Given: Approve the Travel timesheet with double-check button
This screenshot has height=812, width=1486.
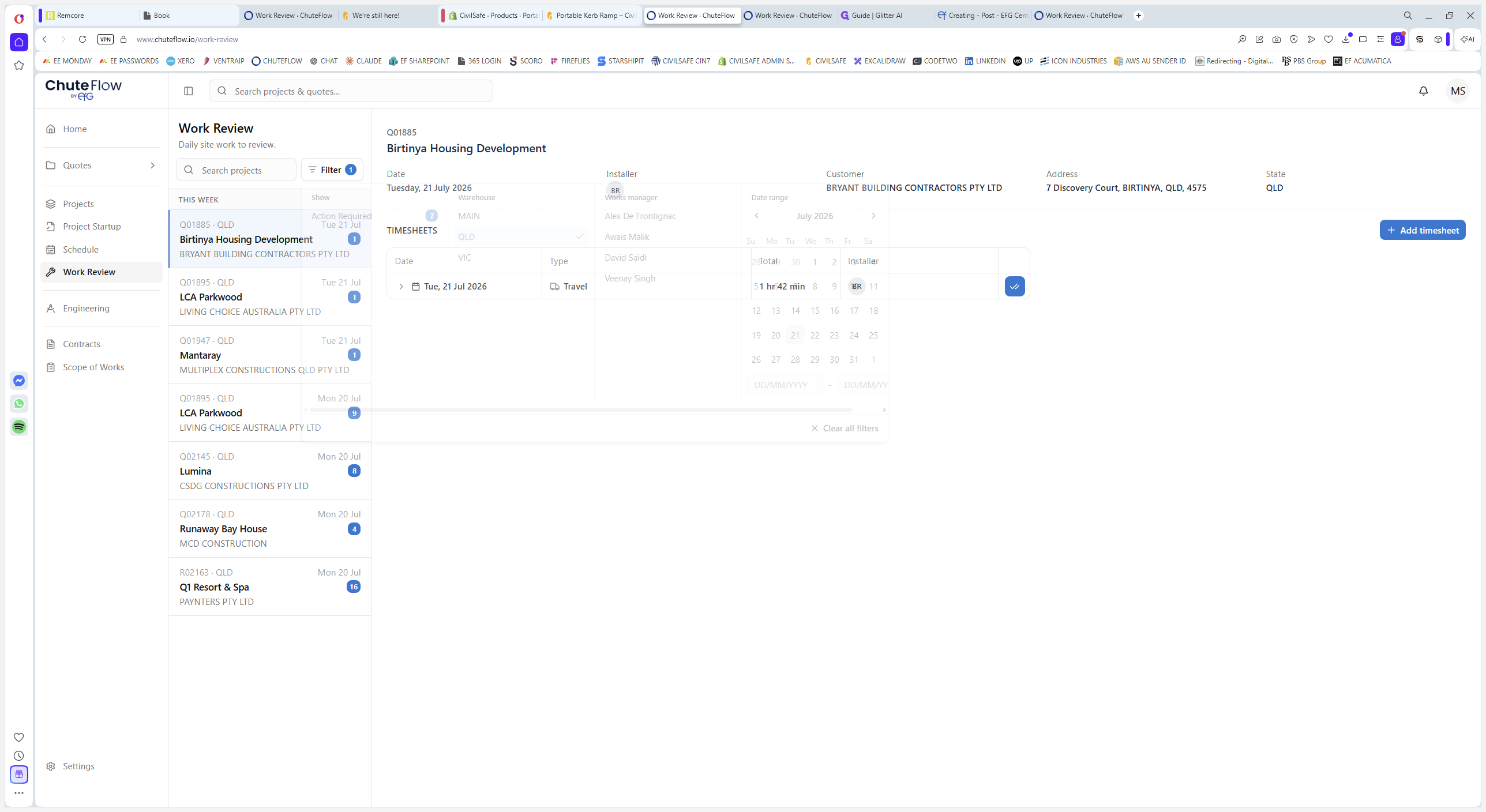Looking at the screenshot, I should [x=1014, y=286].
